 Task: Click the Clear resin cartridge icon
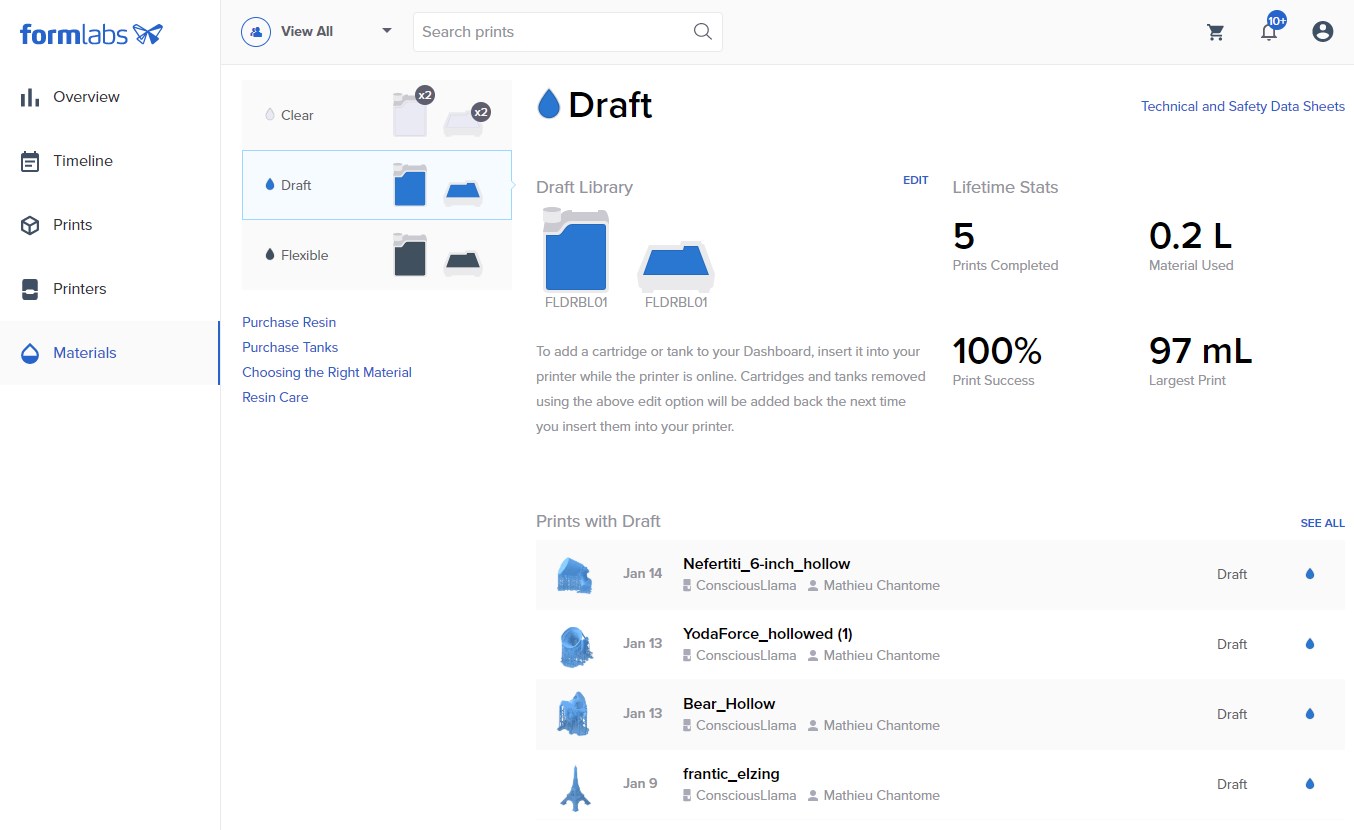coord(410,114)
